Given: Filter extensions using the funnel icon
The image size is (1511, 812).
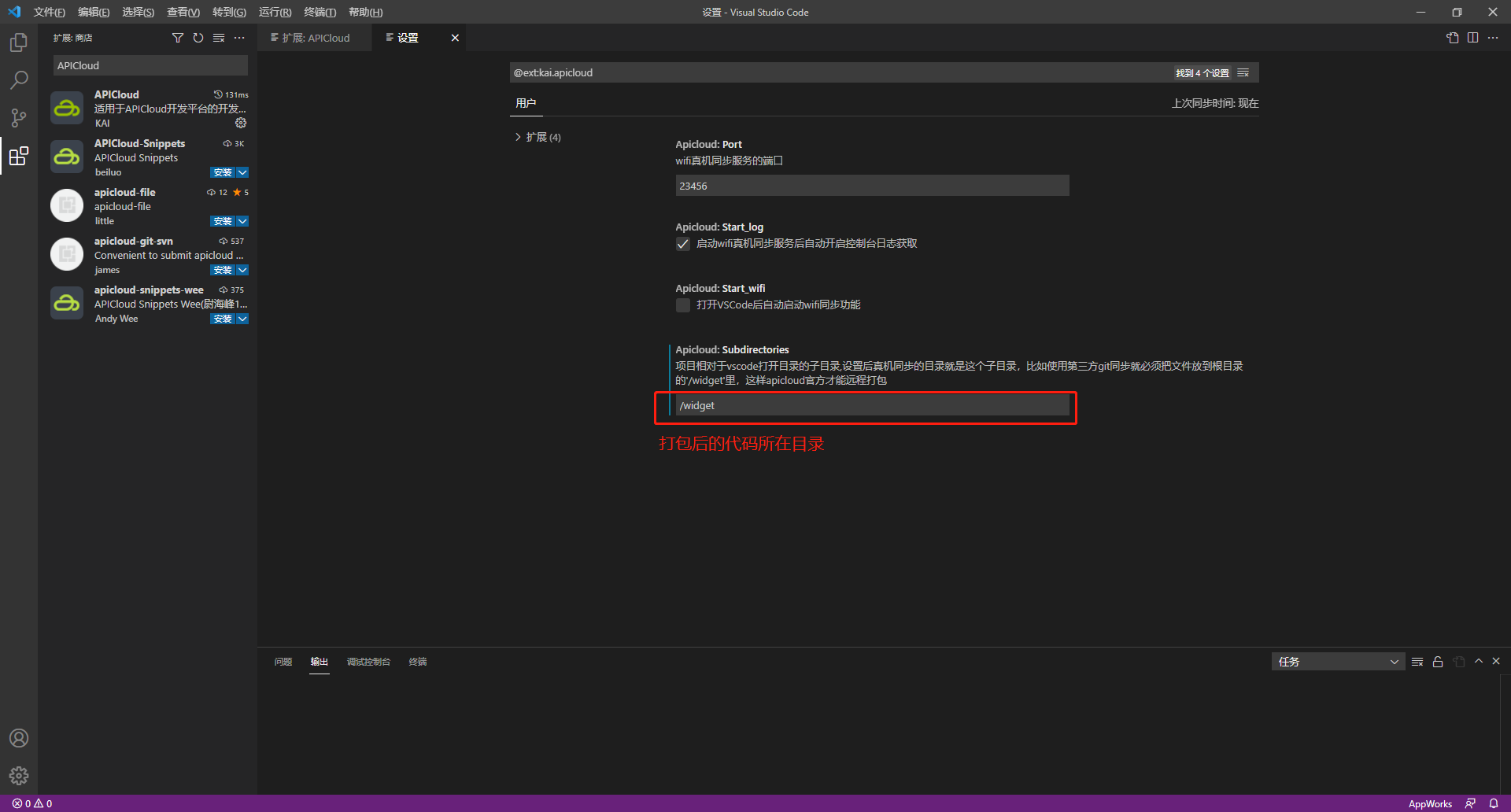Looking at the screenshot, I should (178, 38).
